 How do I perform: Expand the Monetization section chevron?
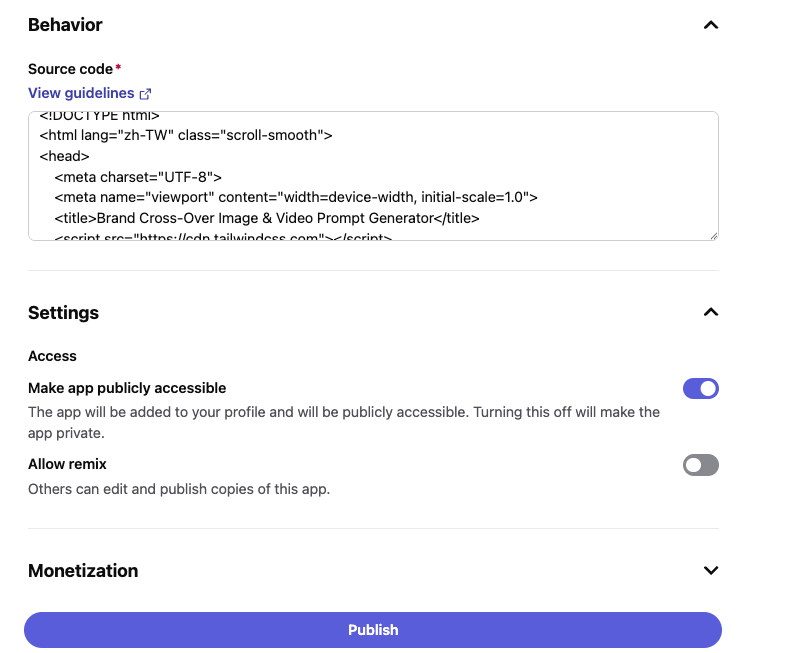pos(711,571)
